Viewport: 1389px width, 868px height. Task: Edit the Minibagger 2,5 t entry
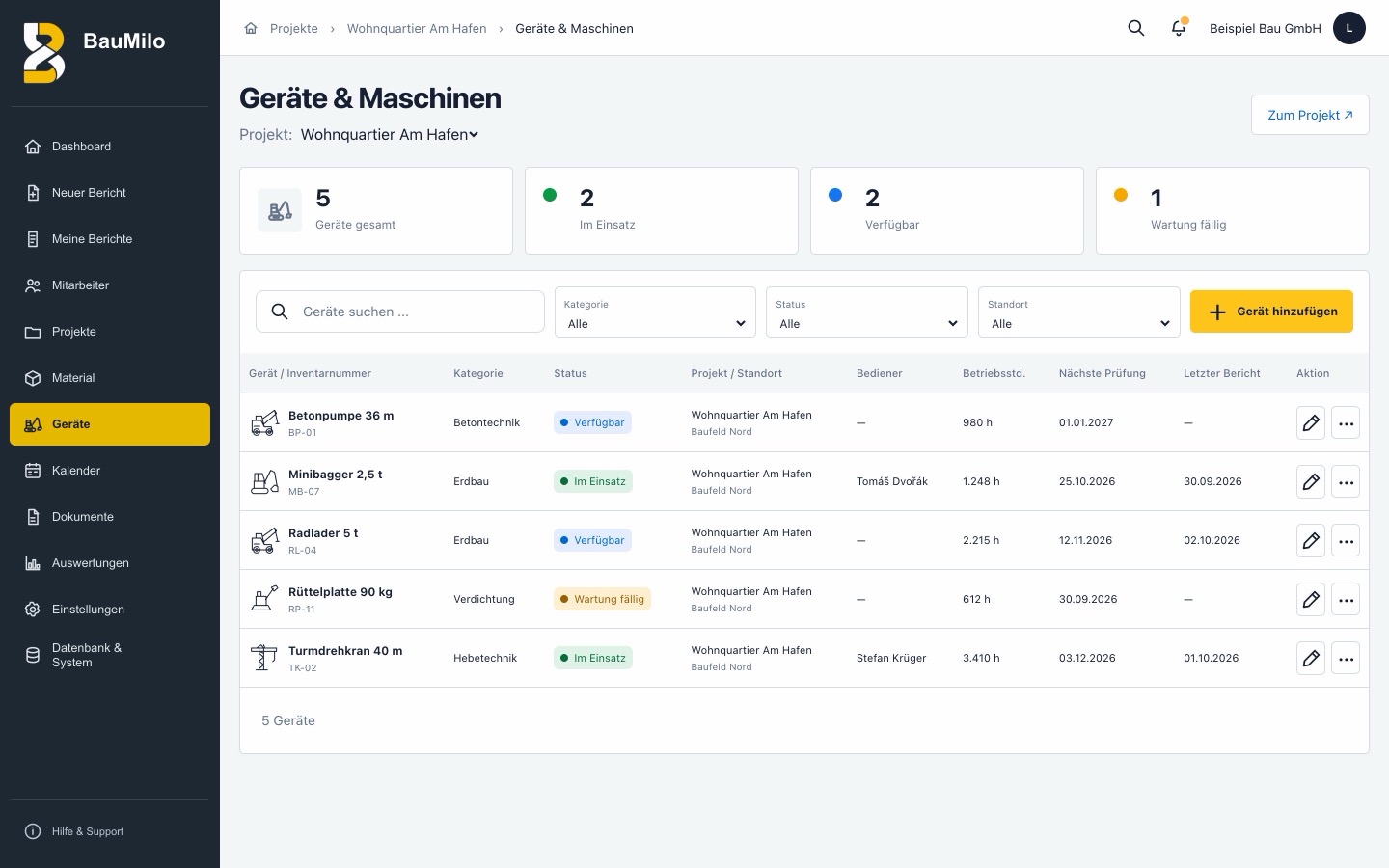coord(1311,481)
